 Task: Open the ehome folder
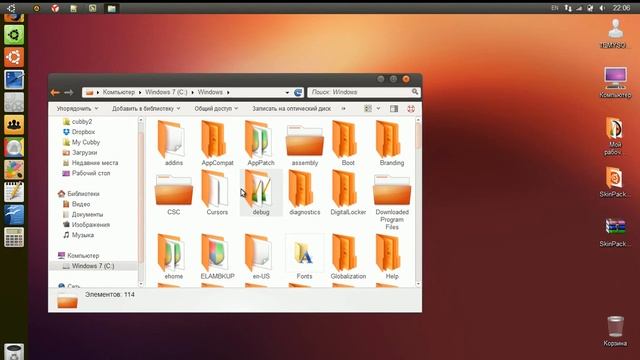click(x=173, y=257)
